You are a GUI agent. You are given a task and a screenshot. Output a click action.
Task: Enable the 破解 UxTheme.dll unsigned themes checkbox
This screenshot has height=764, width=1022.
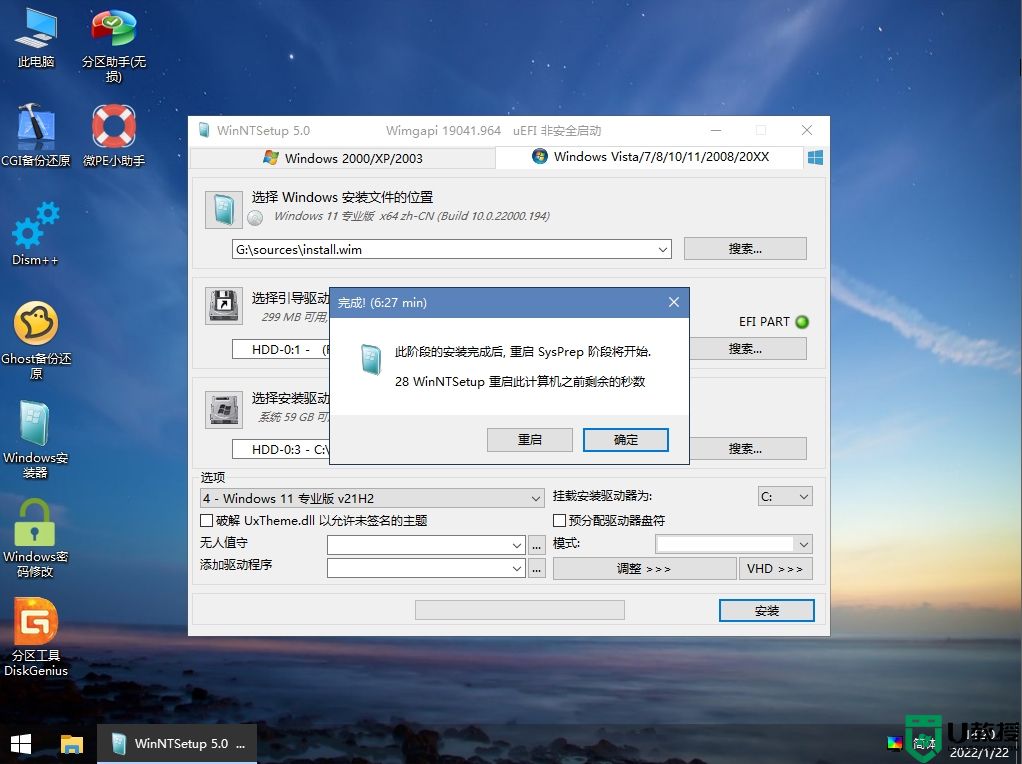pos(205,520)
